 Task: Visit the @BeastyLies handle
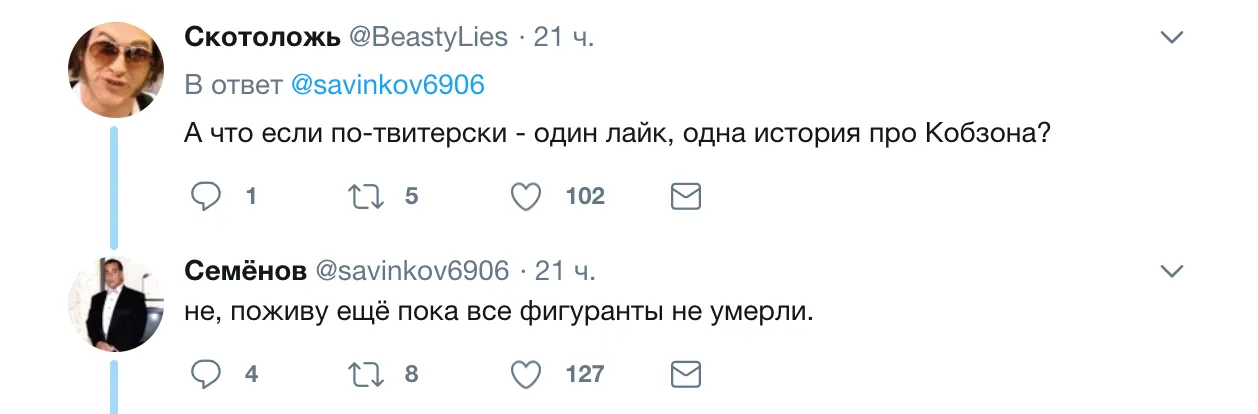[429, 39]
